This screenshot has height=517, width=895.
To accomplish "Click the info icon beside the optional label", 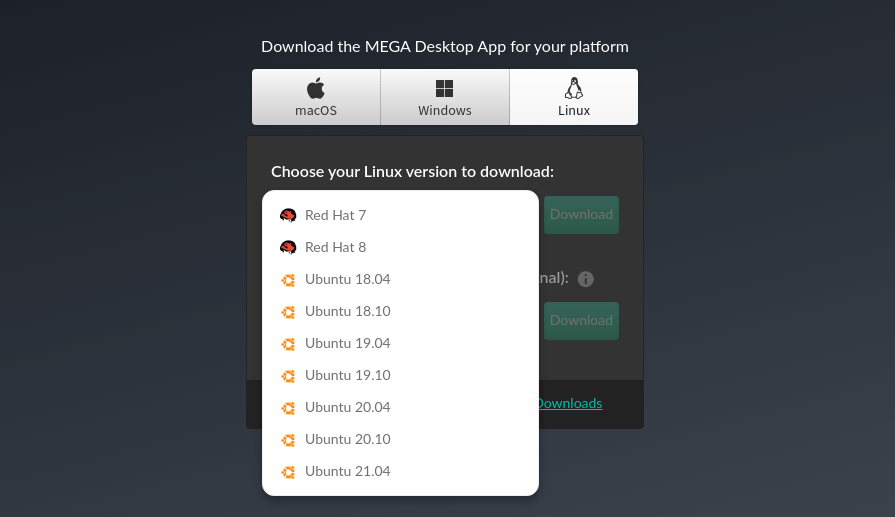I will (586, 279).
